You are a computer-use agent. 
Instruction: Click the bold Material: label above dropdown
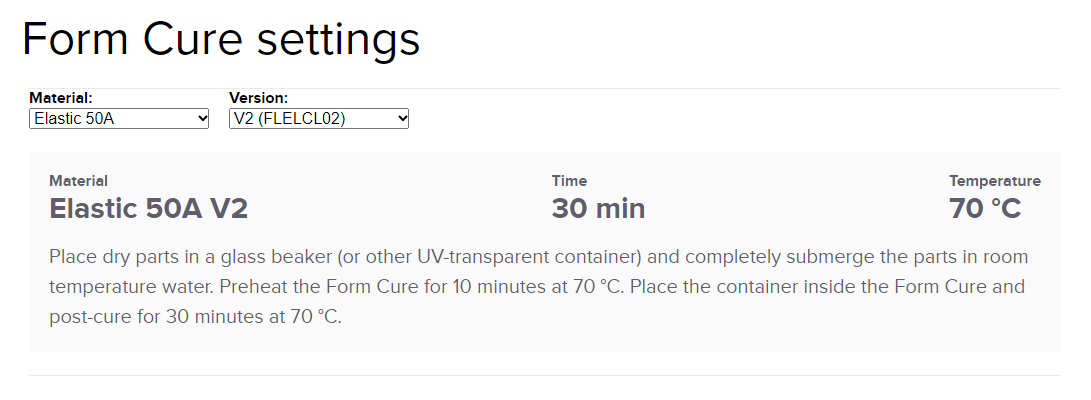click(61, 98)
